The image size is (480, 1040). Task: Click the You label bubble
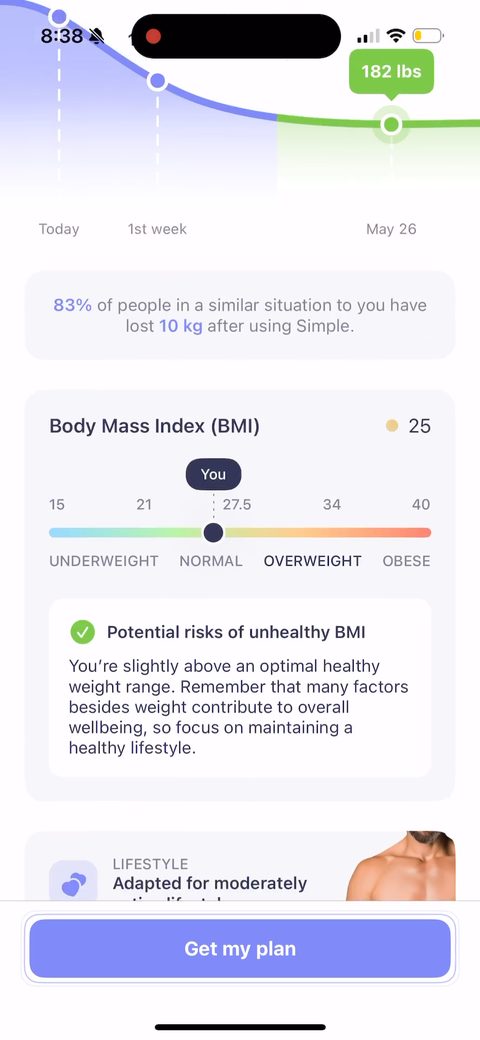[213, 474]
